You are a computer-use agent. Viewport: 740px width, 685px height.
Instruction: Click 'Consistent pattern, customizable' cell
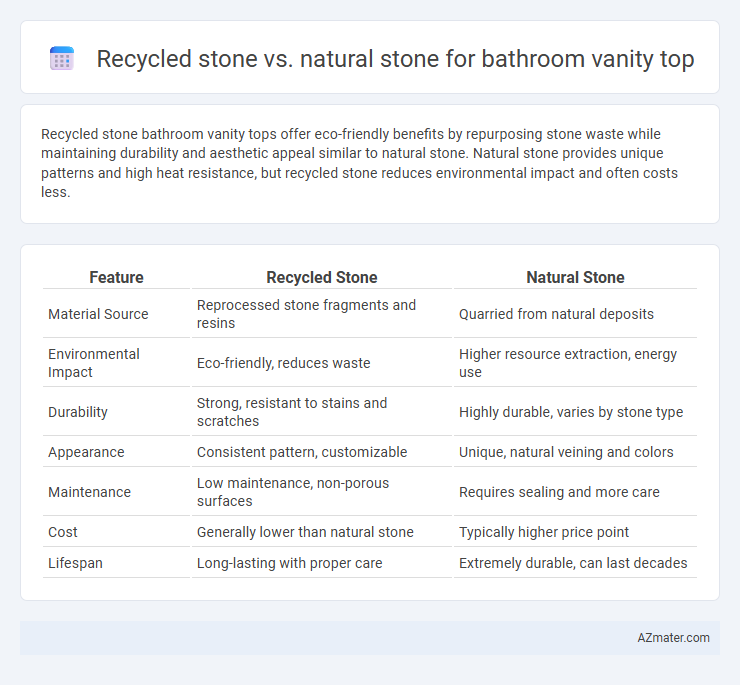click(x=321, y=452)
